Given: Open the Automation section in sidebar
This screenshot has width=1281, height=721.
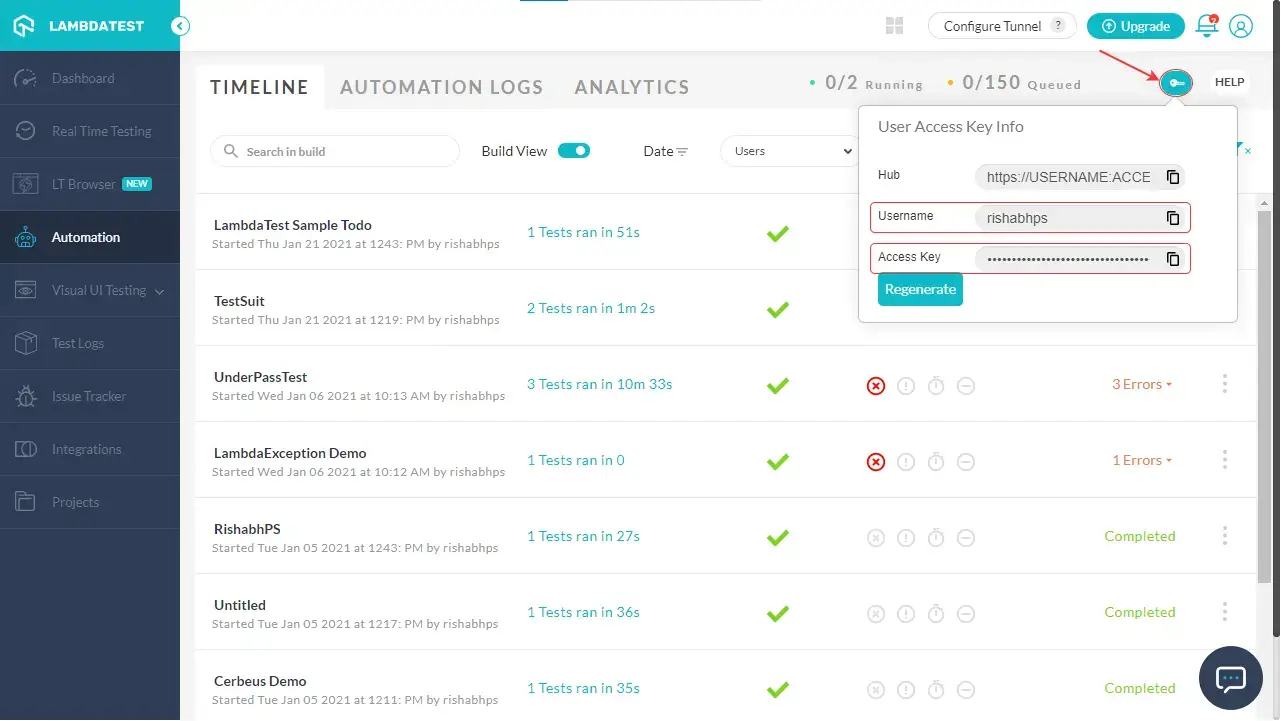Looking at the screenshot, I should (83, 237).
